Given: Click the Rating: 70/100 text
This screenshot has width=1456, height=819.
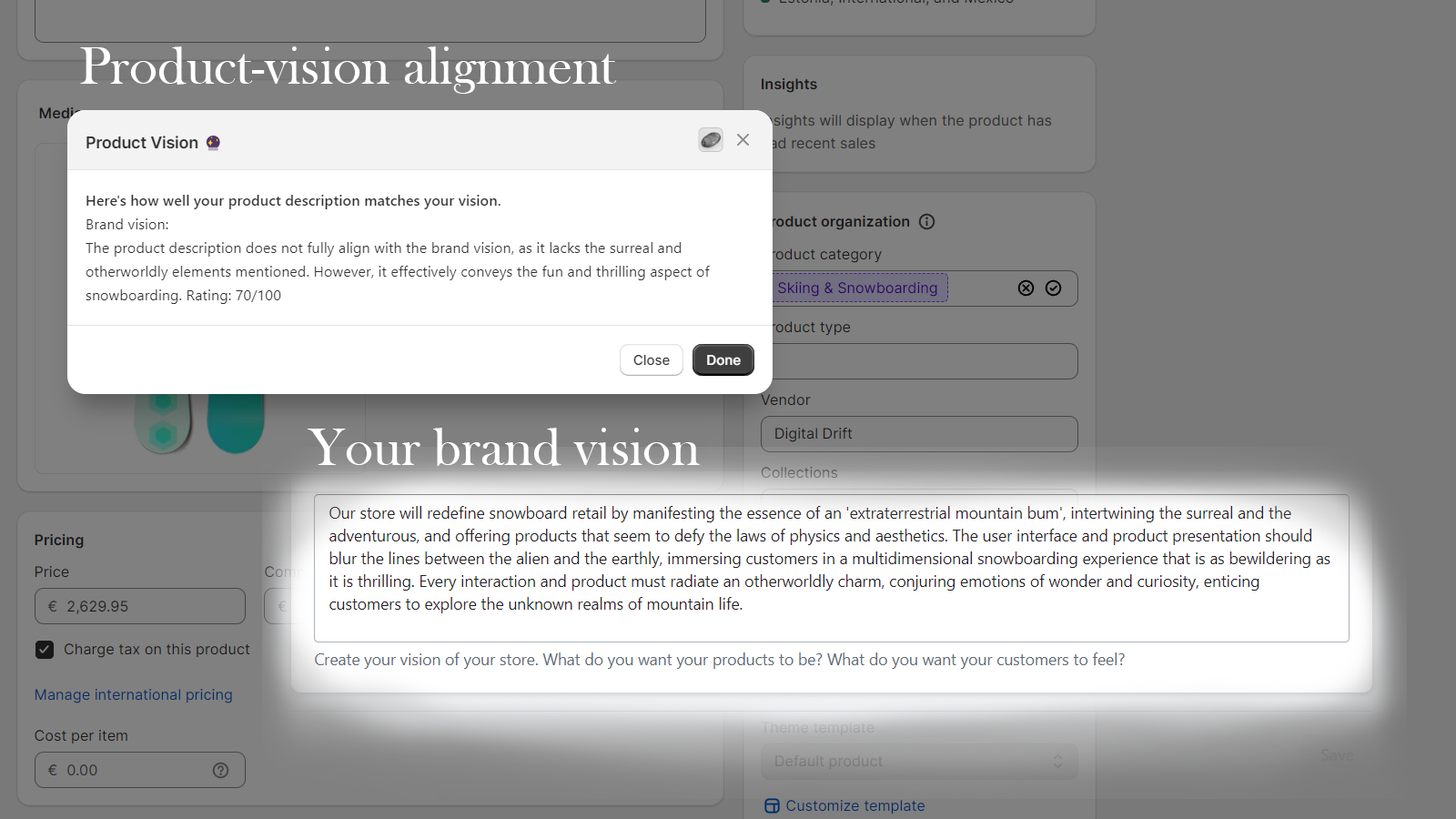Looking at the screenshot, I should tap(234, 296).
